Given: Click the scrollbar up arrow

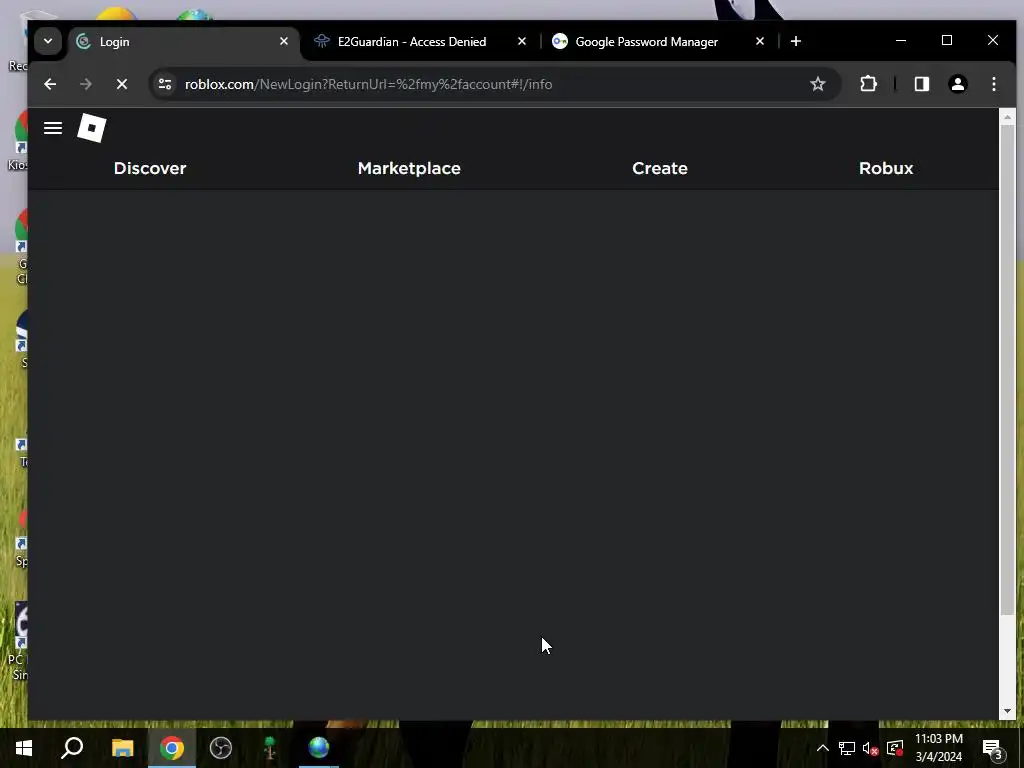Looking at the screenshot, I should pos(1007,118).
